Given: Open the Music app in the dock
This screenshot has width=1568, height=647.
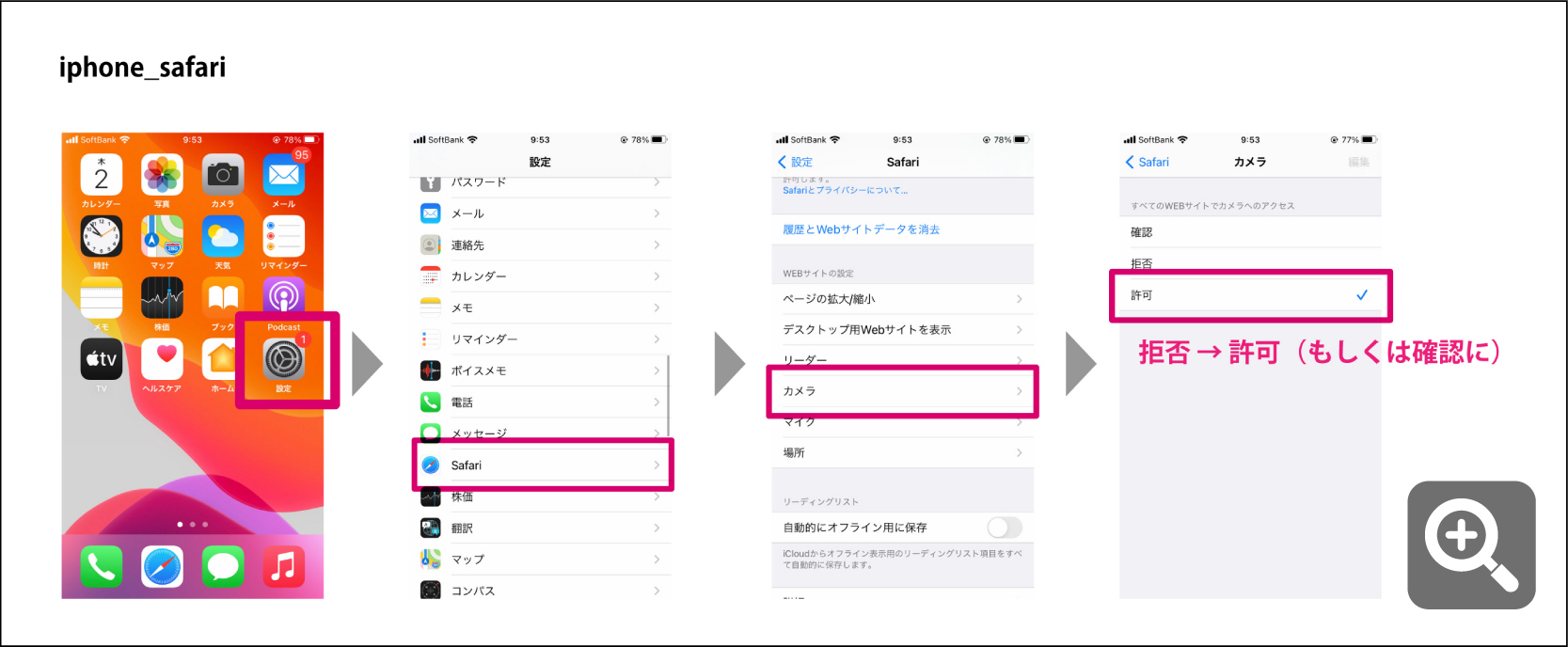Looking at the screenshot, I should [284, 567].
